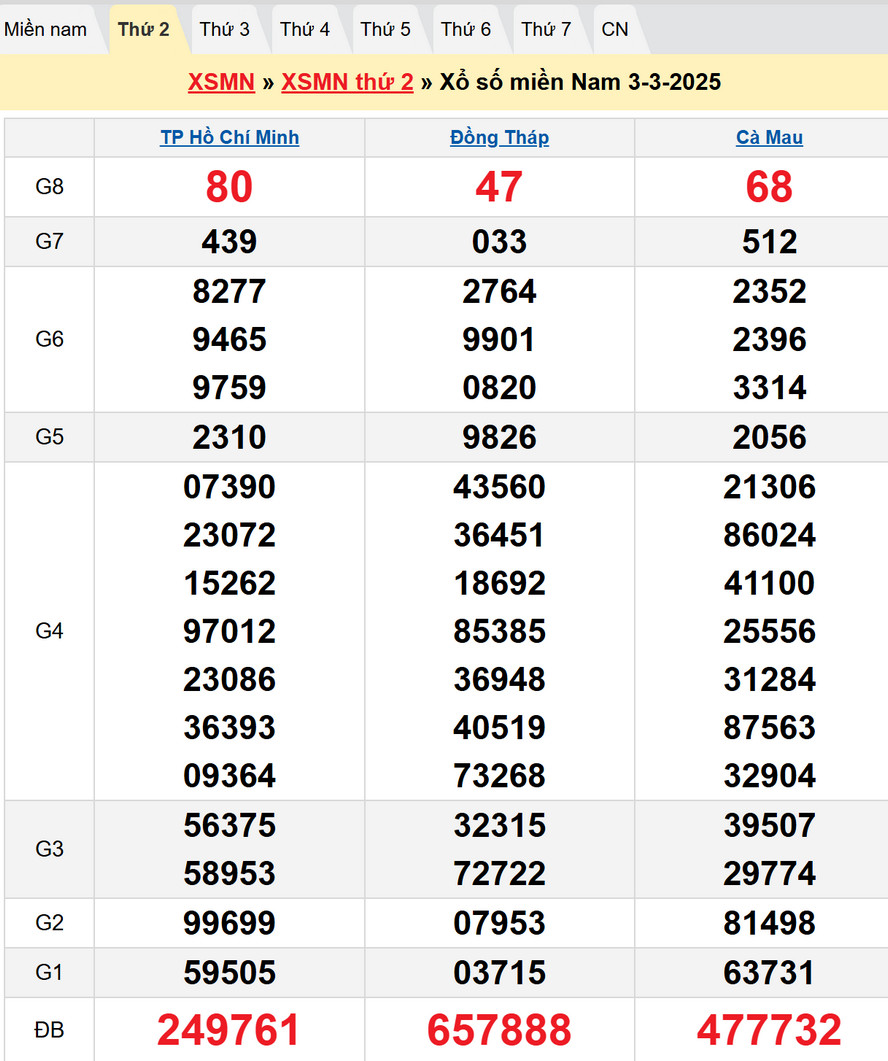This screenshot has height=1061, width=888.
Task: Click the red G8 number 80
Action: (229, 187)
